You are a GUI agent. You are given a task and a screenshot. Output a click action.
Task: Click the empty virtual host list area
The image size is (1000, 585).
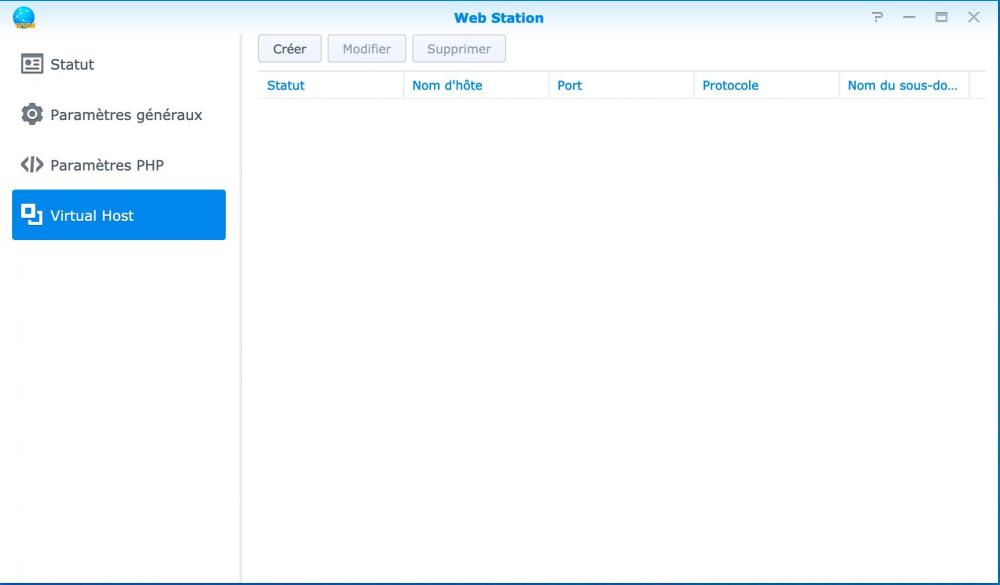point(614,330)
